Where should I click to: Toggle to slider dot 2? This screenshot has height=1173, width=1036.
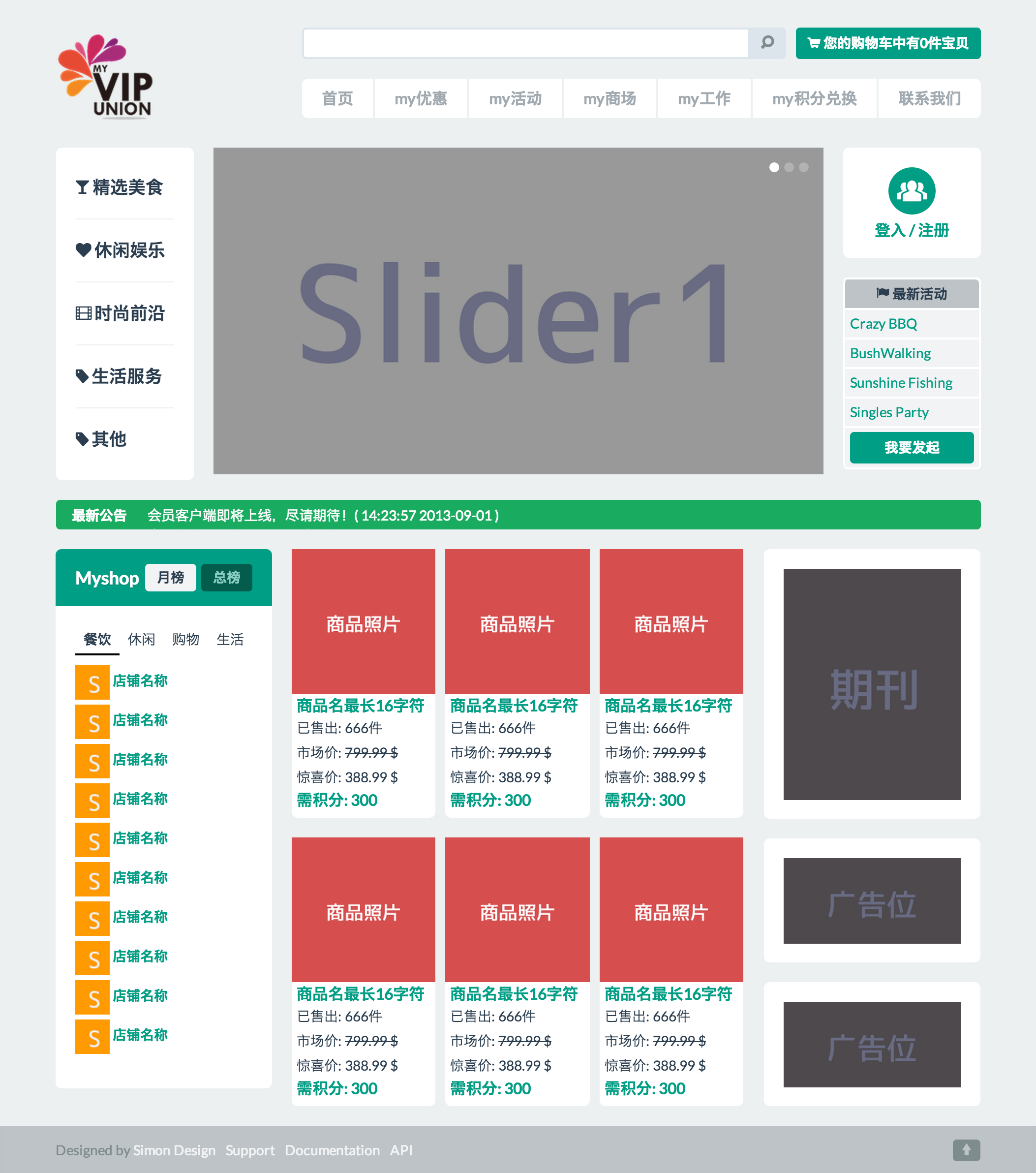click(789, 167)
